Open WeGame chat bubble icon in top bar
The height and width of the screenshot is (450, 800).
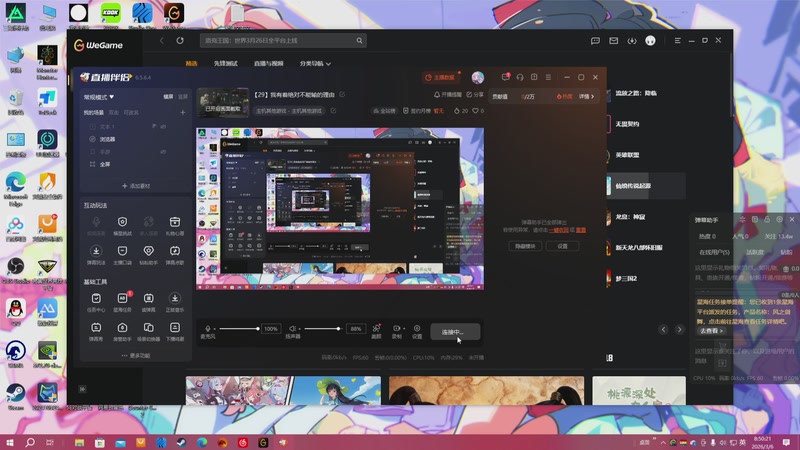click(595, 40)
